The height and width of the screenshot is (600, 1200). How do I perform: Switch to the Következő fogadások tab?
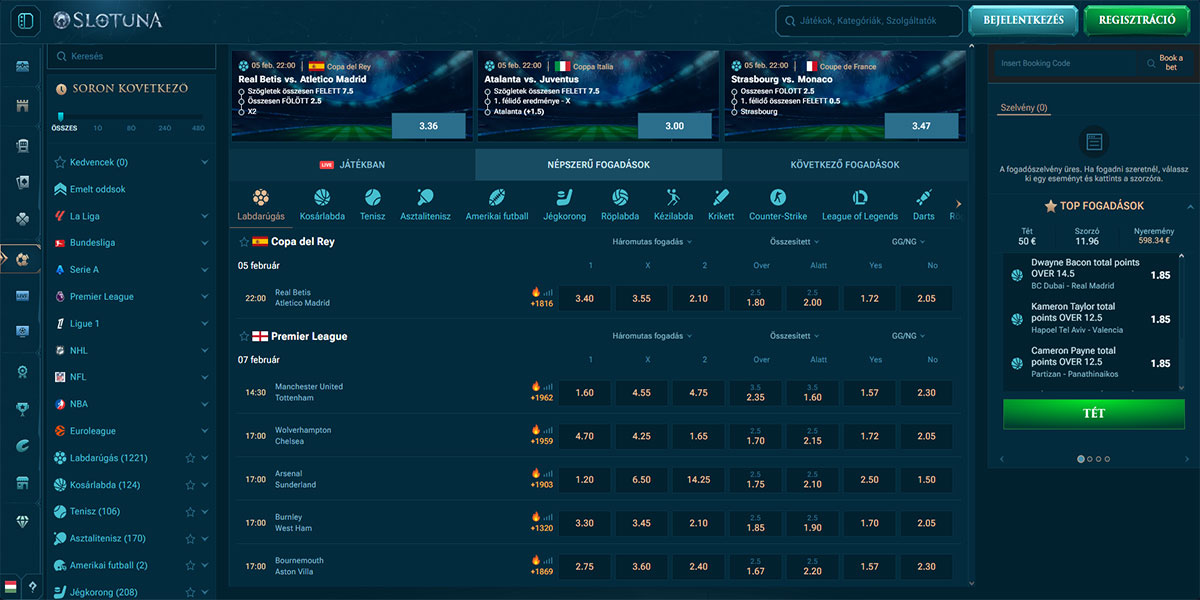844,165
